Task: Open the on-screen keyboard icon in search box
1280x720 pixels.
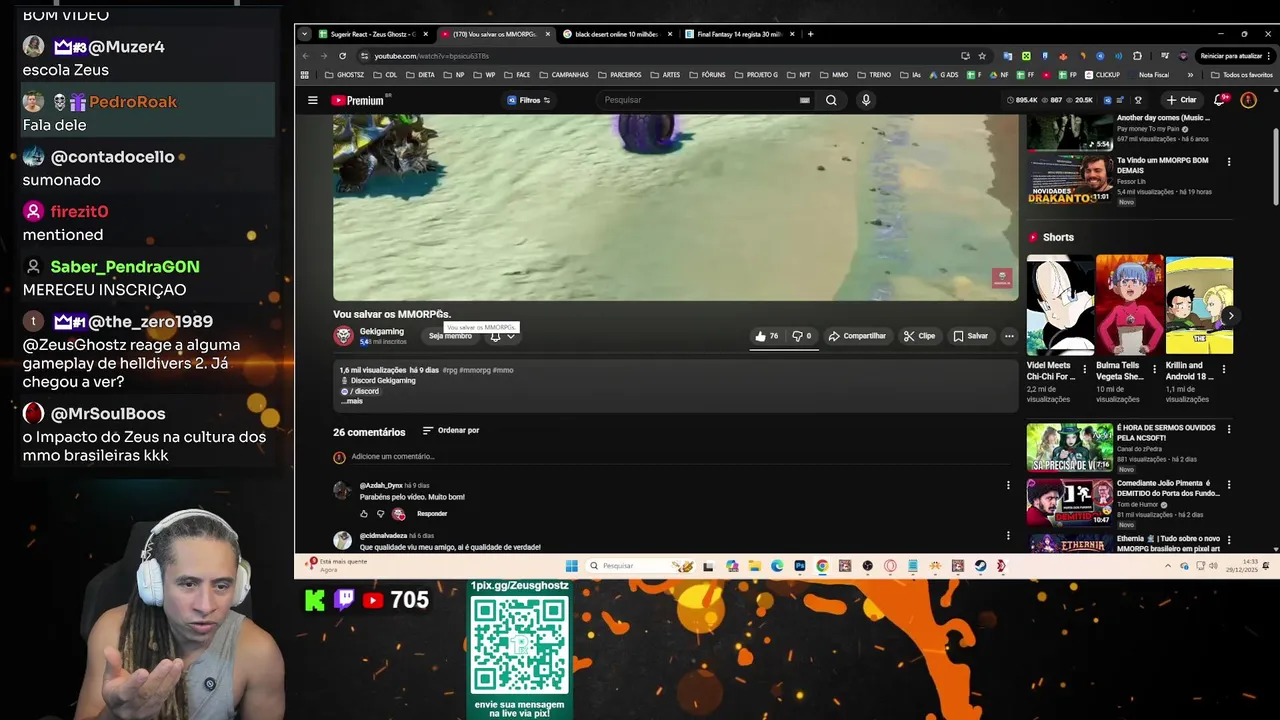Action: (804, 100)
